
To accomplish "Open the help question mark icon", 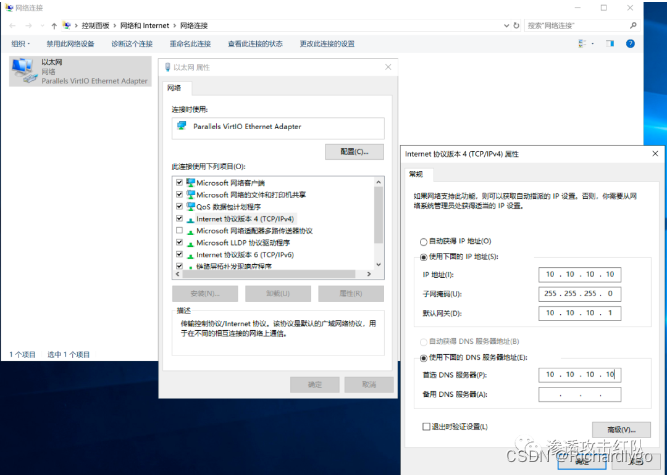I will tap(631, 43).
